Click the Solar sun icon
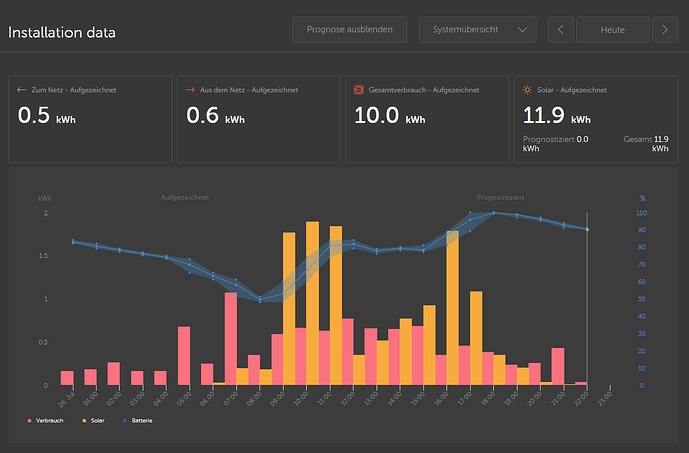This screenshot has width=689, height=453. tap(527, 90)
